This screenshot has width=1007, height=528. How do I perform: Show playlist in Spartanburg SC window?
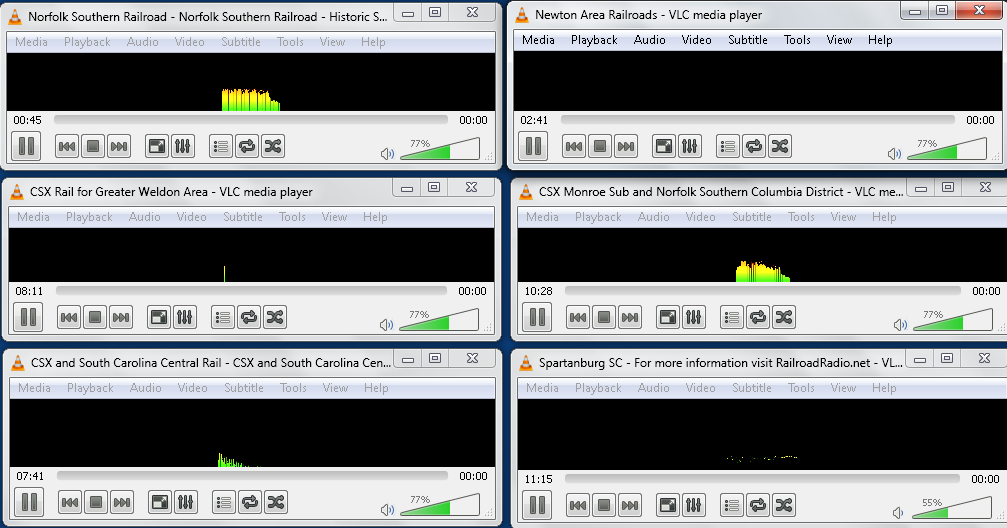[x=731, y=506]
